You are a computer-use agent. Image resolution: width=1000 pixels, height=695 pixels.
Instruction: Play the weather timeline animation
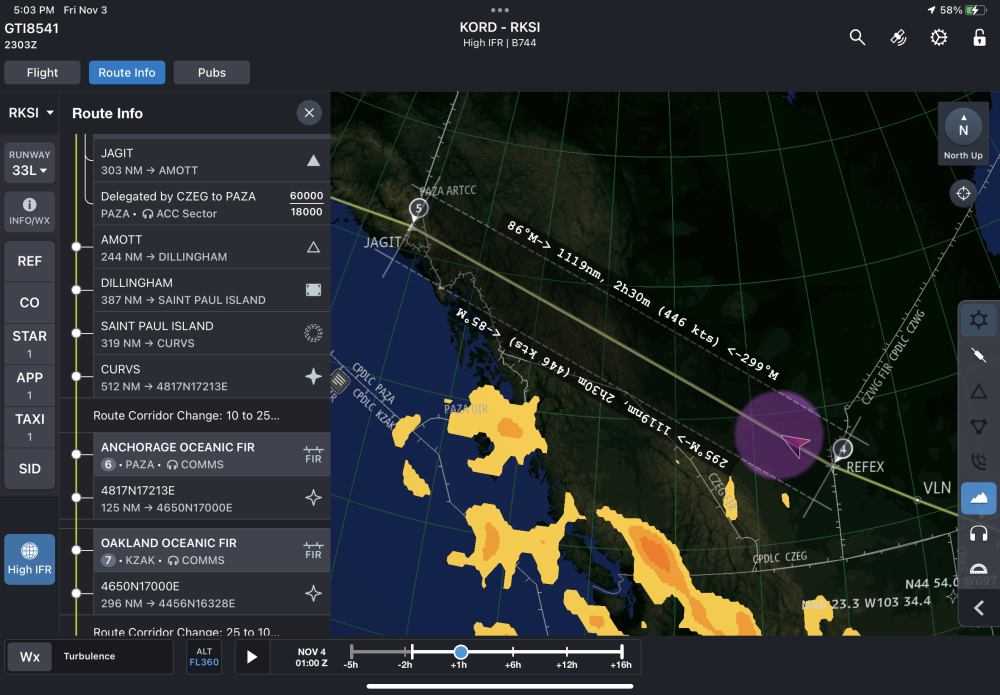pyautogui.click(x=252, y=657)
